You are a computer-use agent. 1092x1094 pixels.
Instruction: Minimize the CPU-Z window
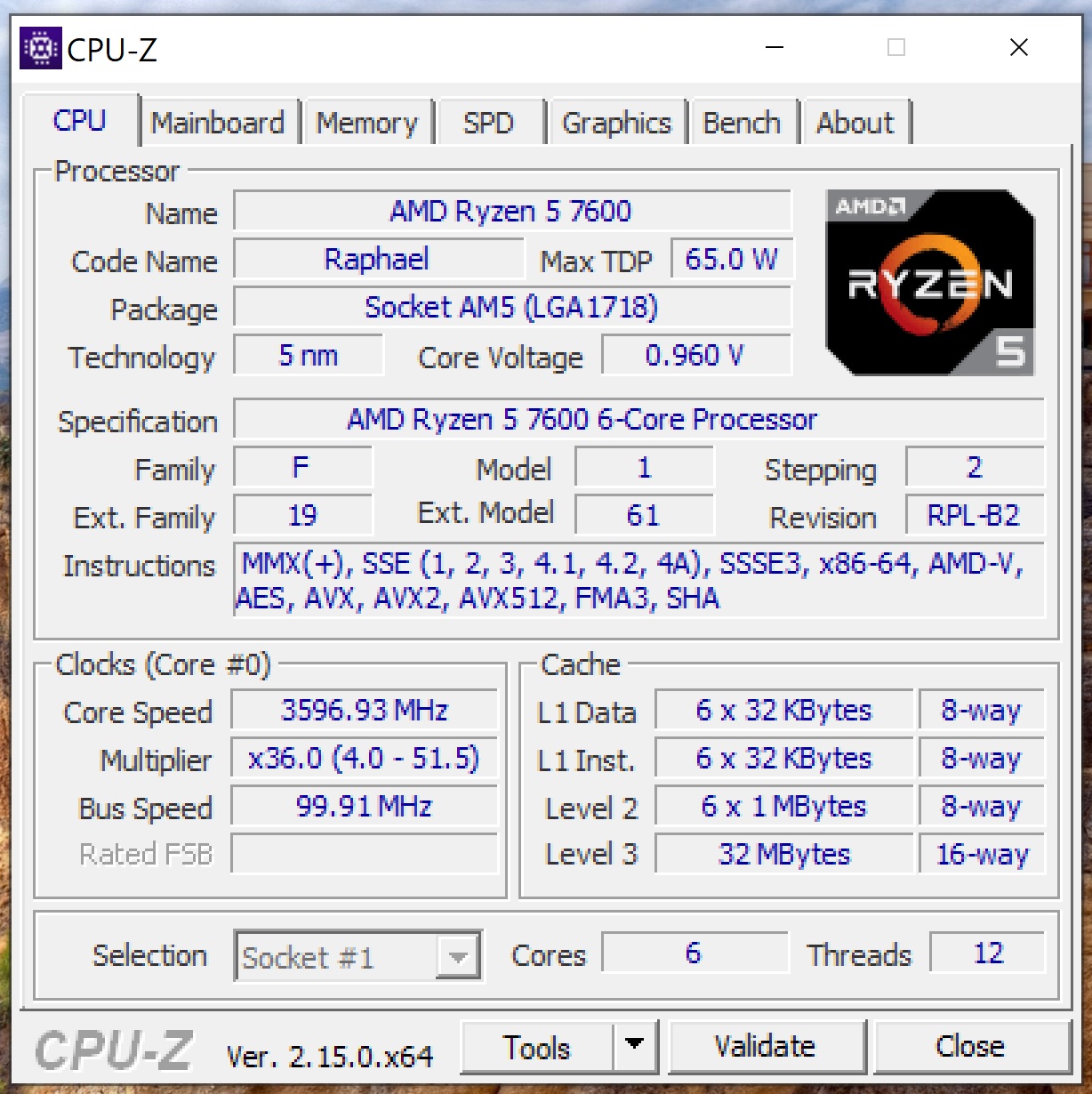[x=775, y=47]
